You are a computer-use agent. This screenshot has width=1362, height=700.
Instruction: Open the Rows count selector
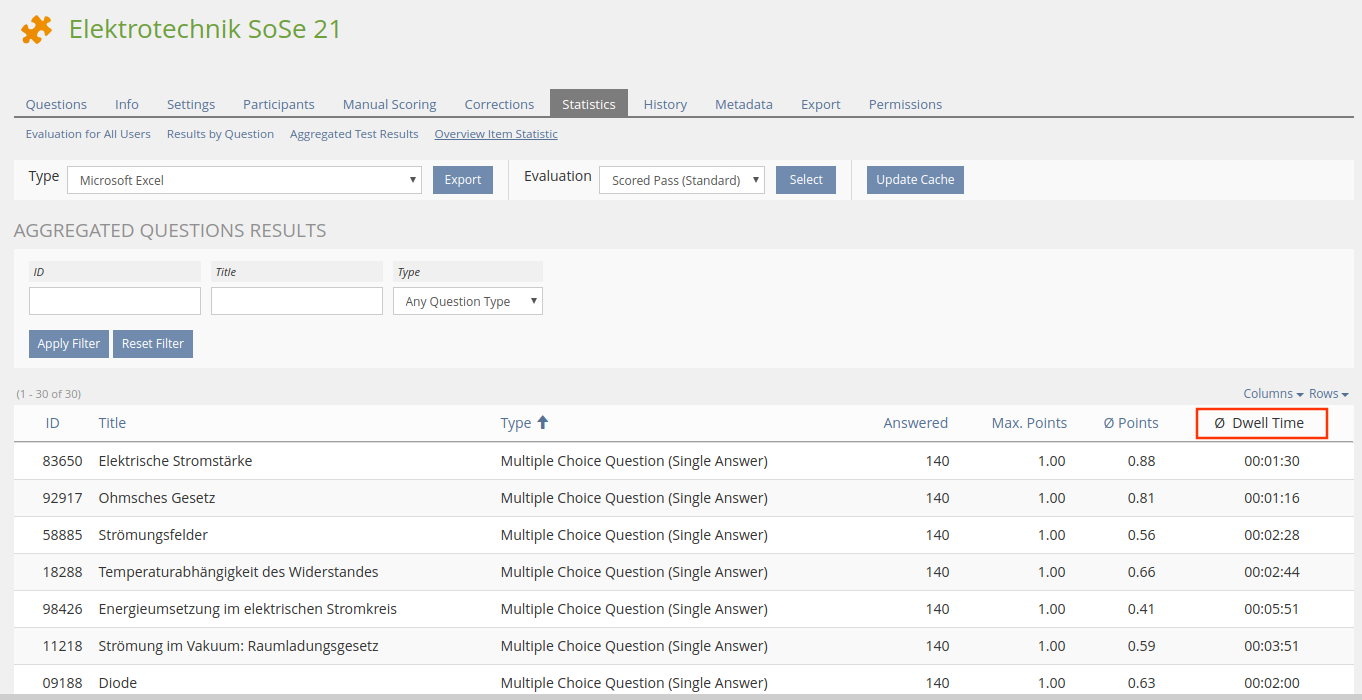1328,394
